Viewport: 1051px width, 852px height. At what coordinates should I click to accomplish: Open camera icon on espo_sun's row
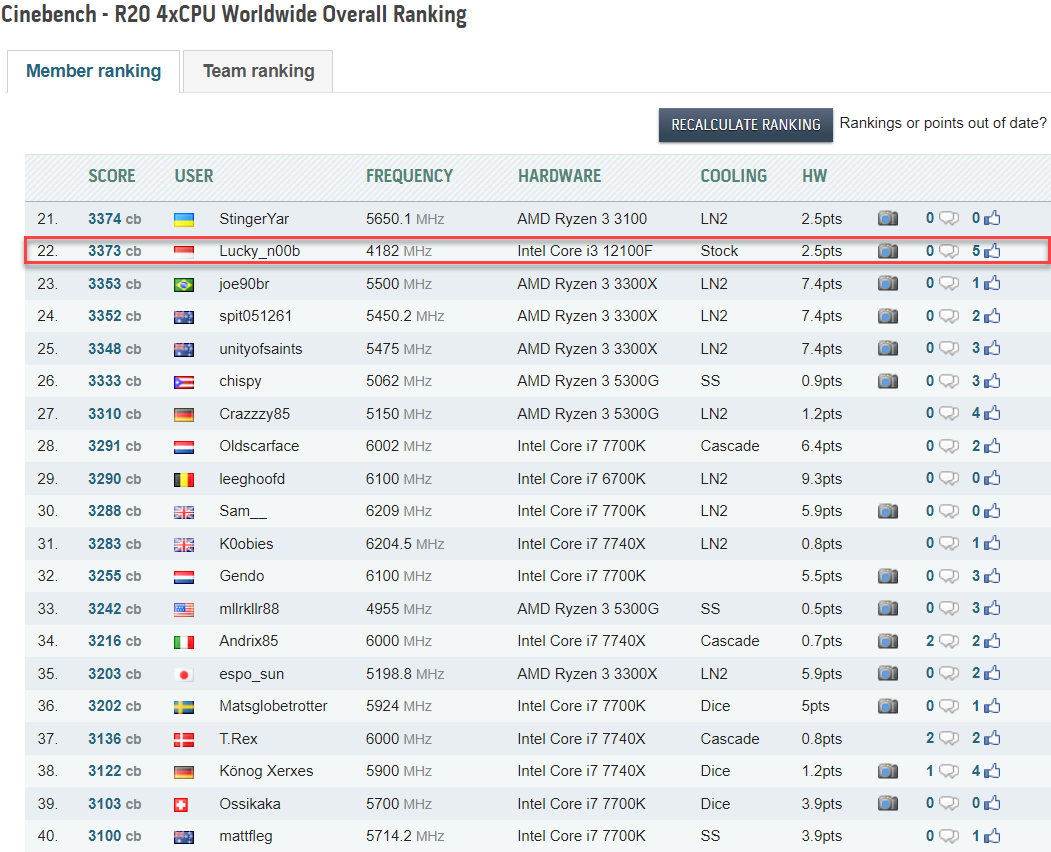[887, 673]
